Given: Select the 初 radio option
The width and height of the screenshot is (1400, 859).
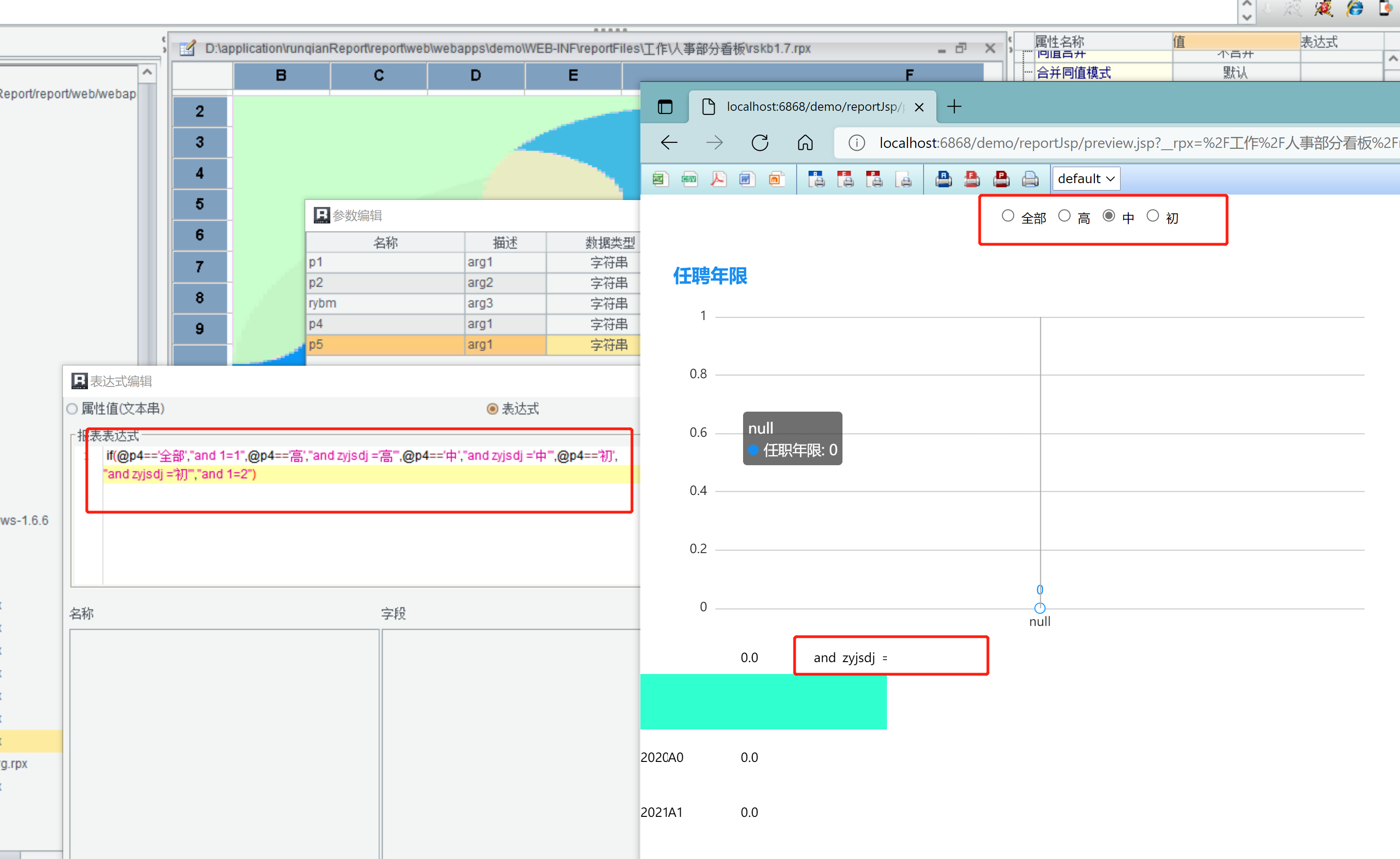Looking at the screenshot, I should (1152, 216).
